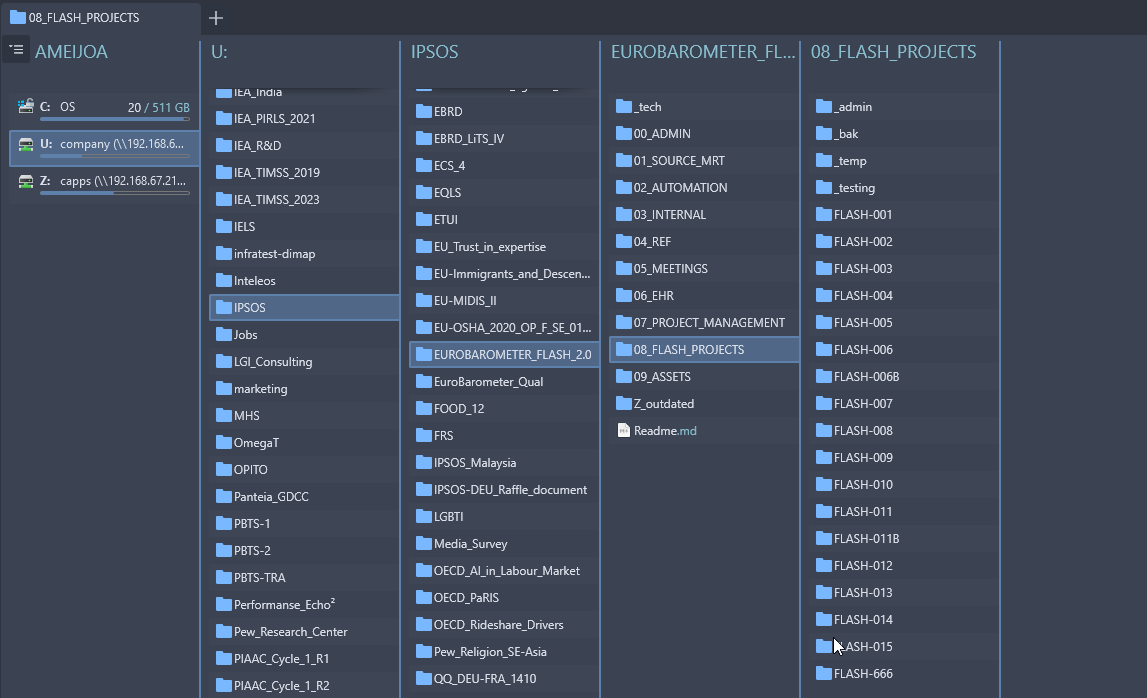Open the MHS folder
Image resolution: width=1147 pixels, height=698 pixels.
tap(304, 416)
